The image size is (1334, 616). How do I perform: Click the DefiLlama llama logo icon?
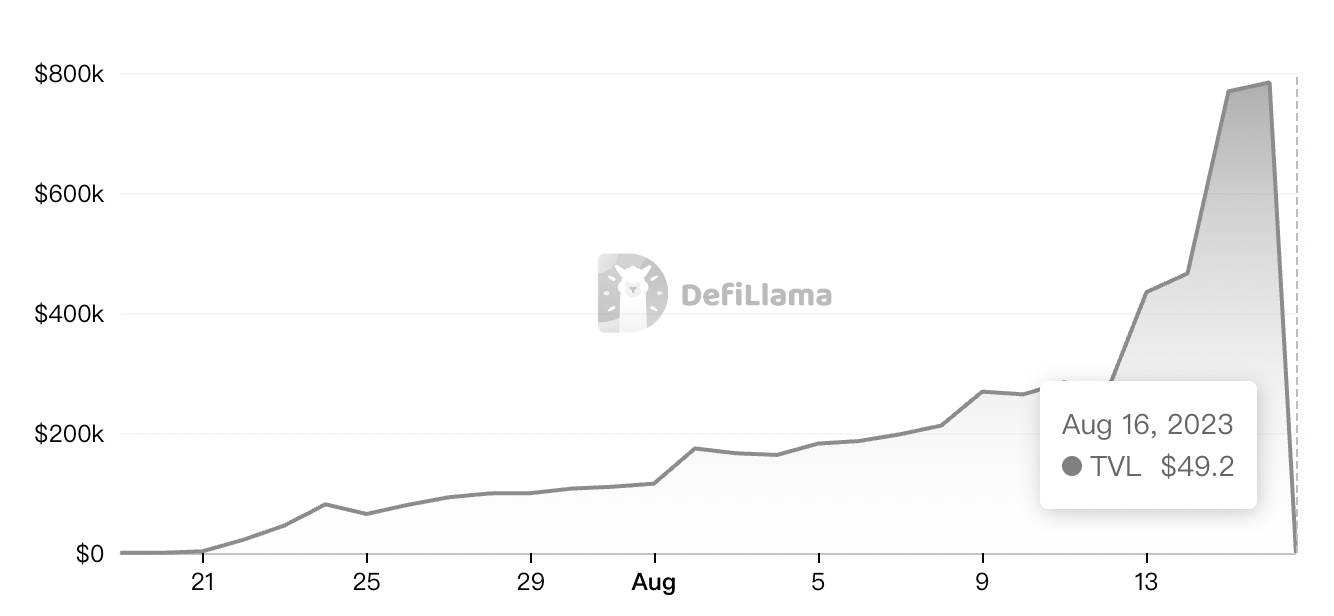pos(632,292)
